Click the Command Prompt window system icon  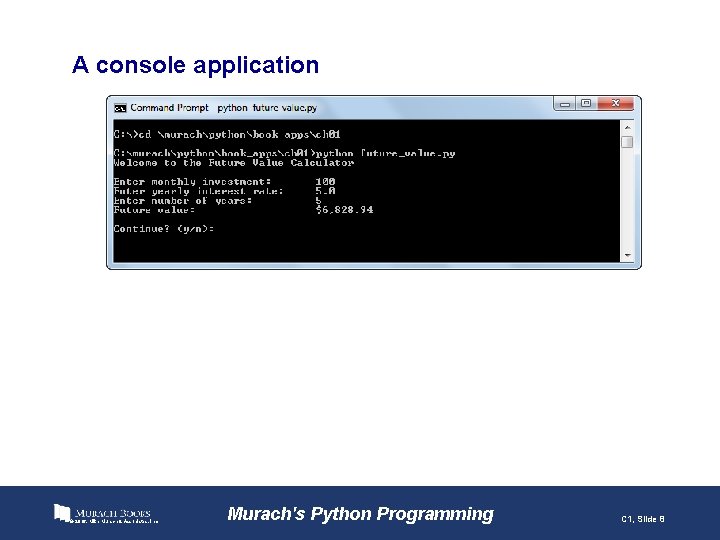click(120, 108)
